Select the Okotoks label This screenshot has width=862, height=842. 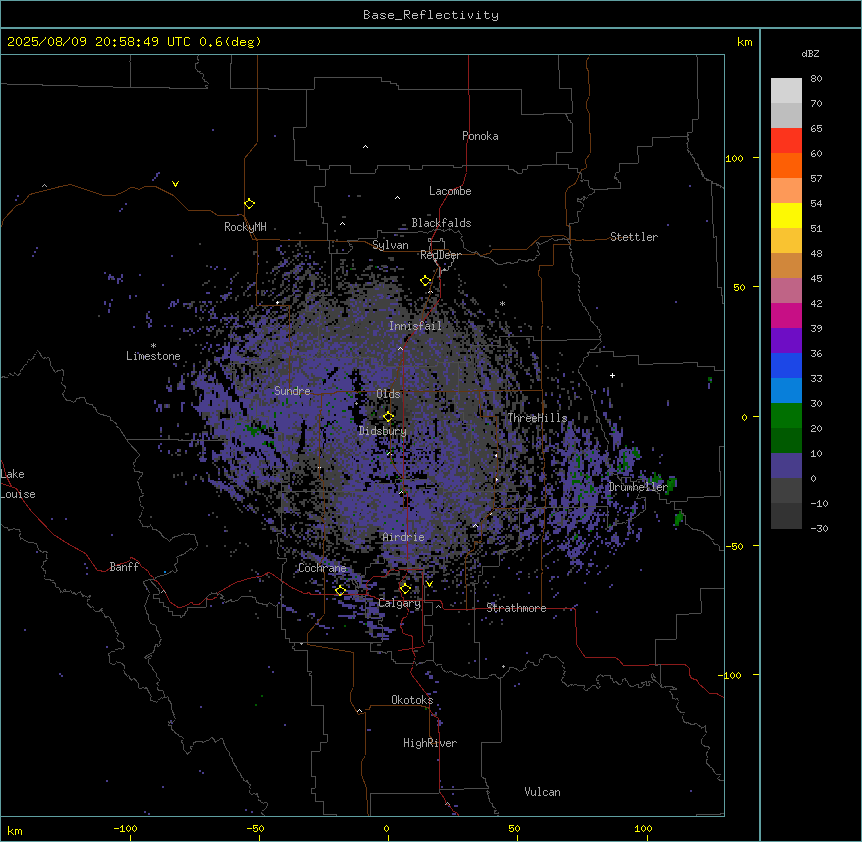point(412,700)
